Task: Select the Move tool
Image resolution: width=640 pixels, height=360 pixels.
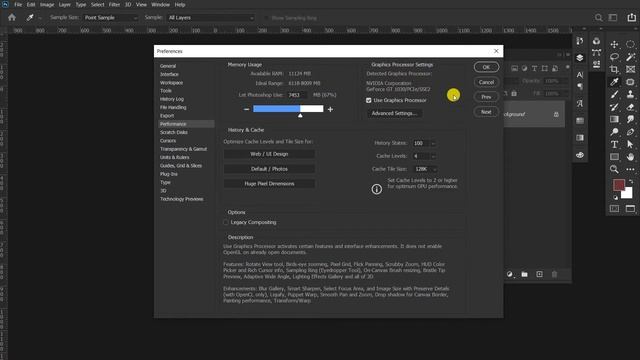Action: (614, 44)
